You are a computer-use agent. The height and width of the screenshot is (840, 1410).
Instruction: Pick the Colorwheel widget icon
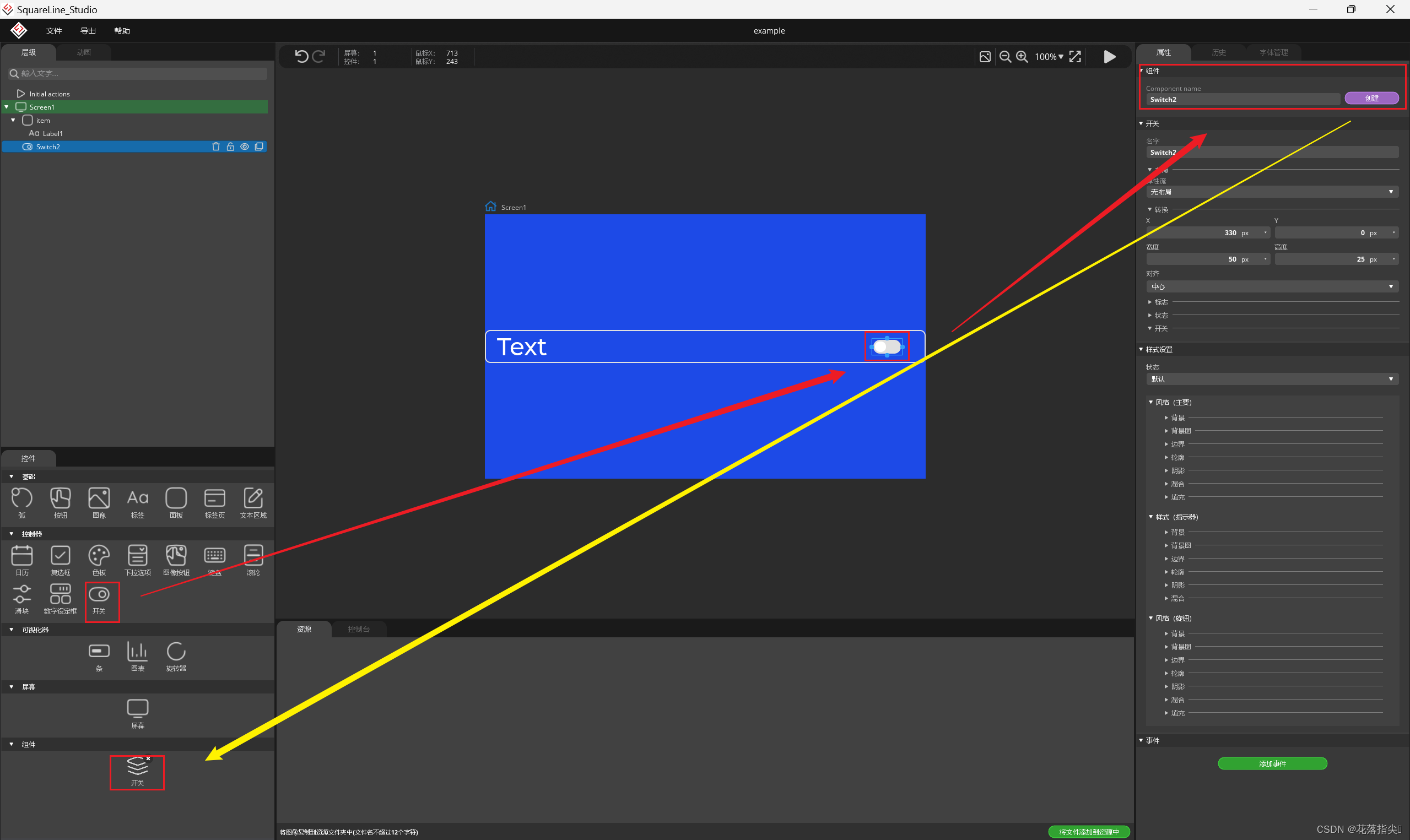pos(99,556)
